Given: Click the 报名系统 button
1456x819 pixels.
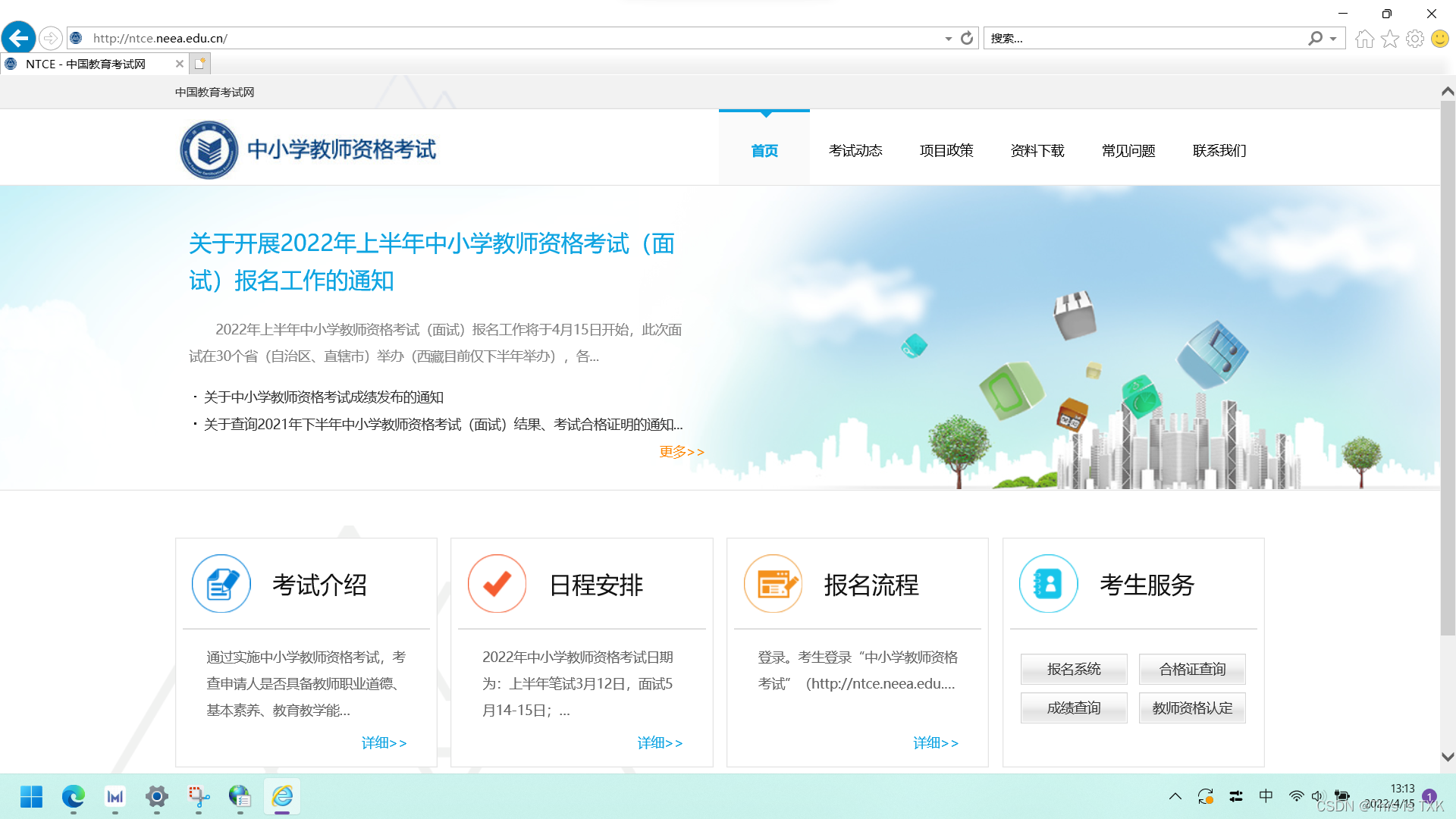Looking at the screenshot, I should pos(1073,669).
